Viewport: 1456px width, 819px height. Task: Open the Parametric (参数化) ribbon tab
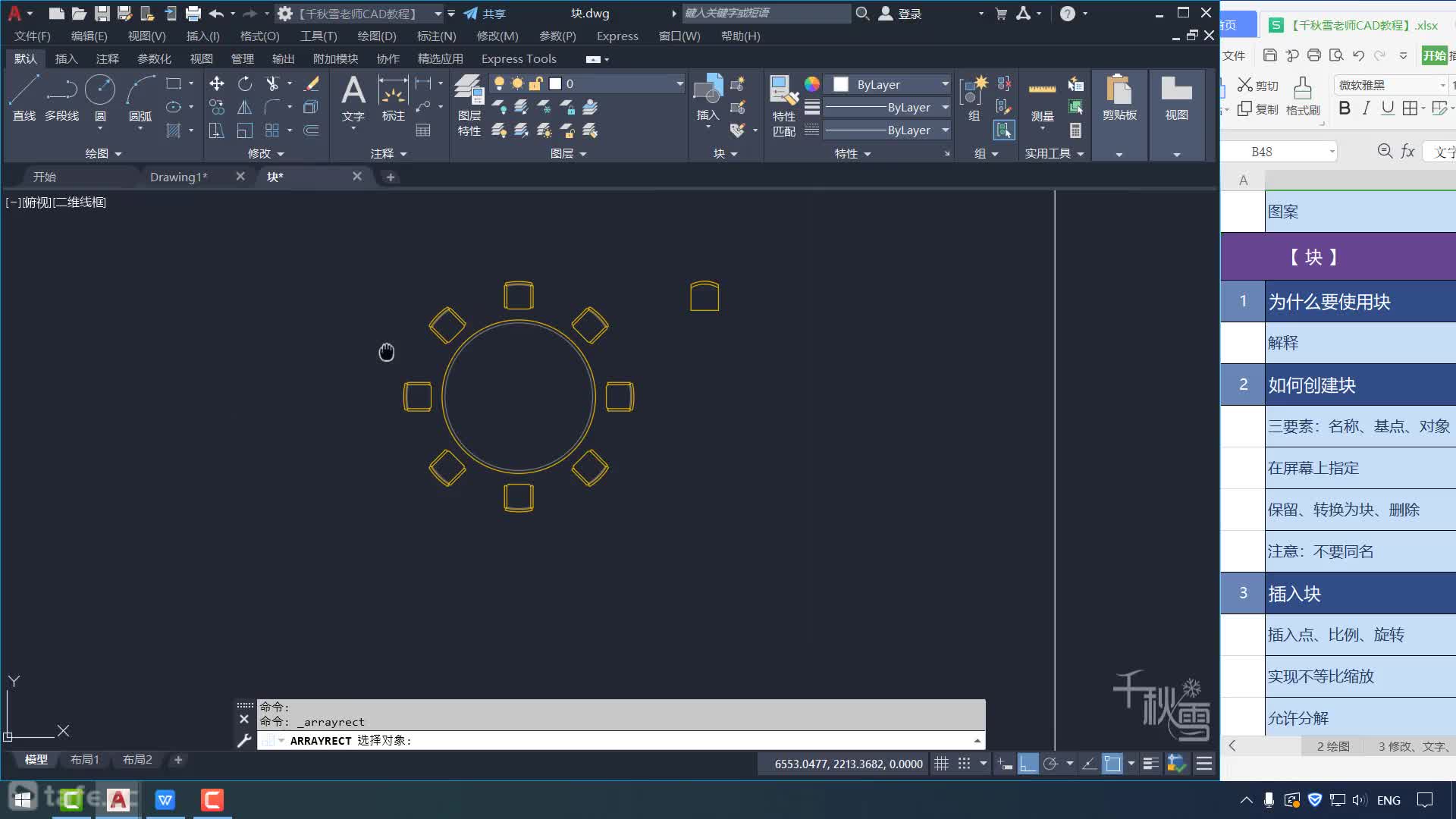tap(154, 58)
